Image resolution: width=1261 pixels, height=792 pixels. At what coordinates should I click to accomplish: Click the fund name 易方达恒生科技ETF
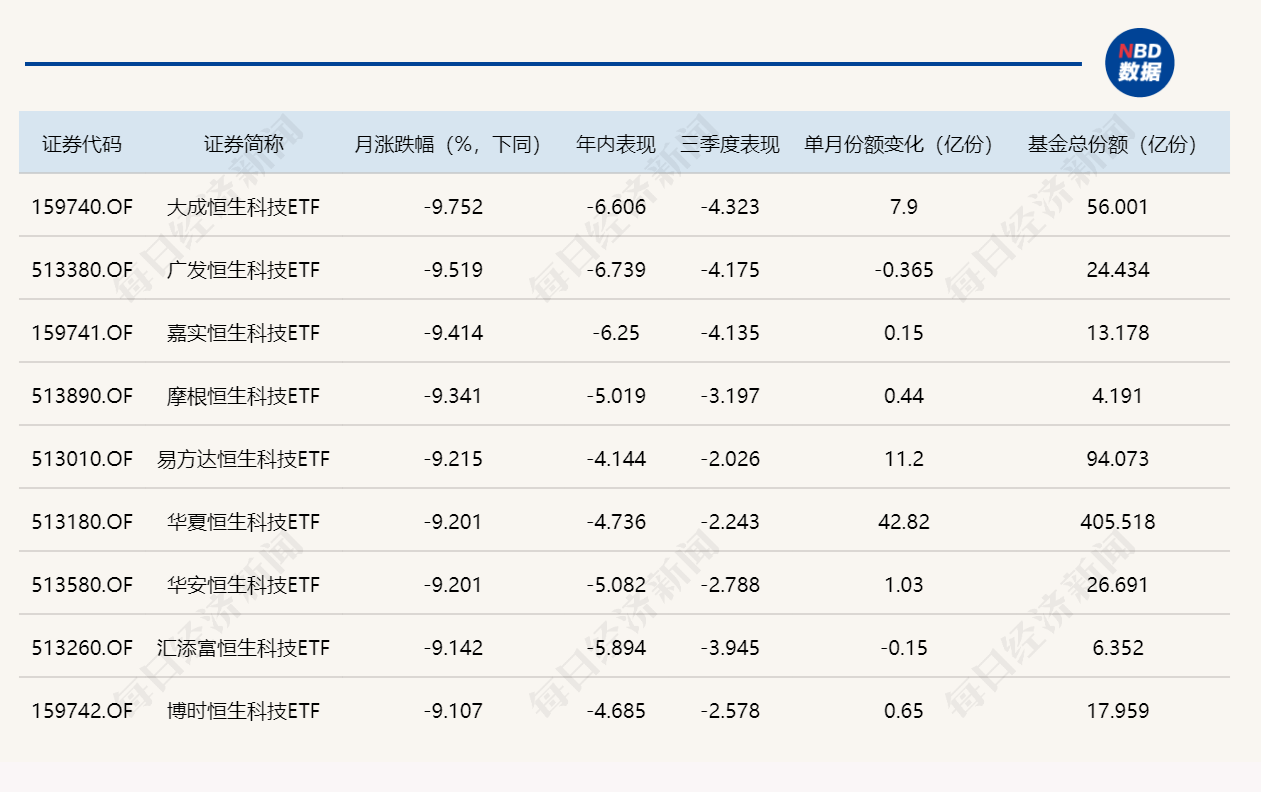click(x=244, y=459)
